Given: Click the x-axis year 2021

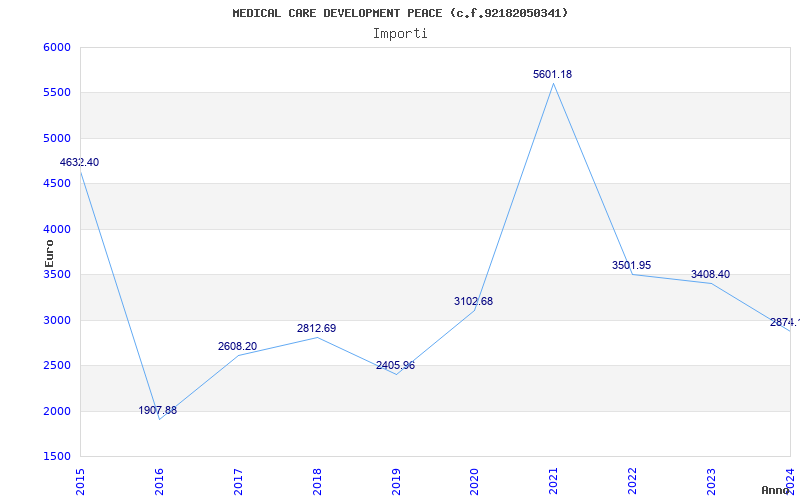Looking at the screenshot, I should (553, 481).
